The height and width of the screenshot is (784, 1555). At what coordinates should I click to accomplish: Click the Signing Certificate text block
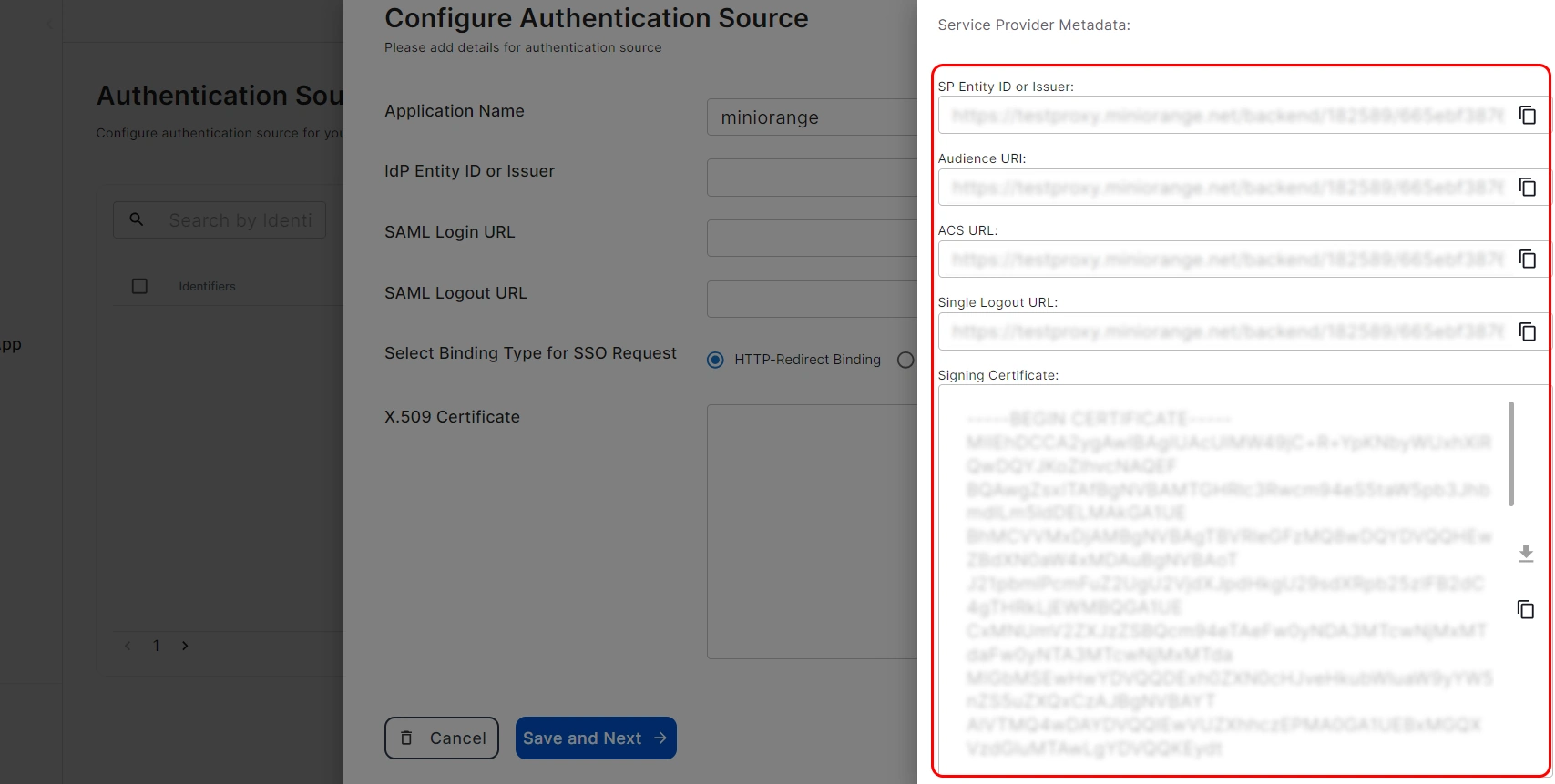(1229, 584)
